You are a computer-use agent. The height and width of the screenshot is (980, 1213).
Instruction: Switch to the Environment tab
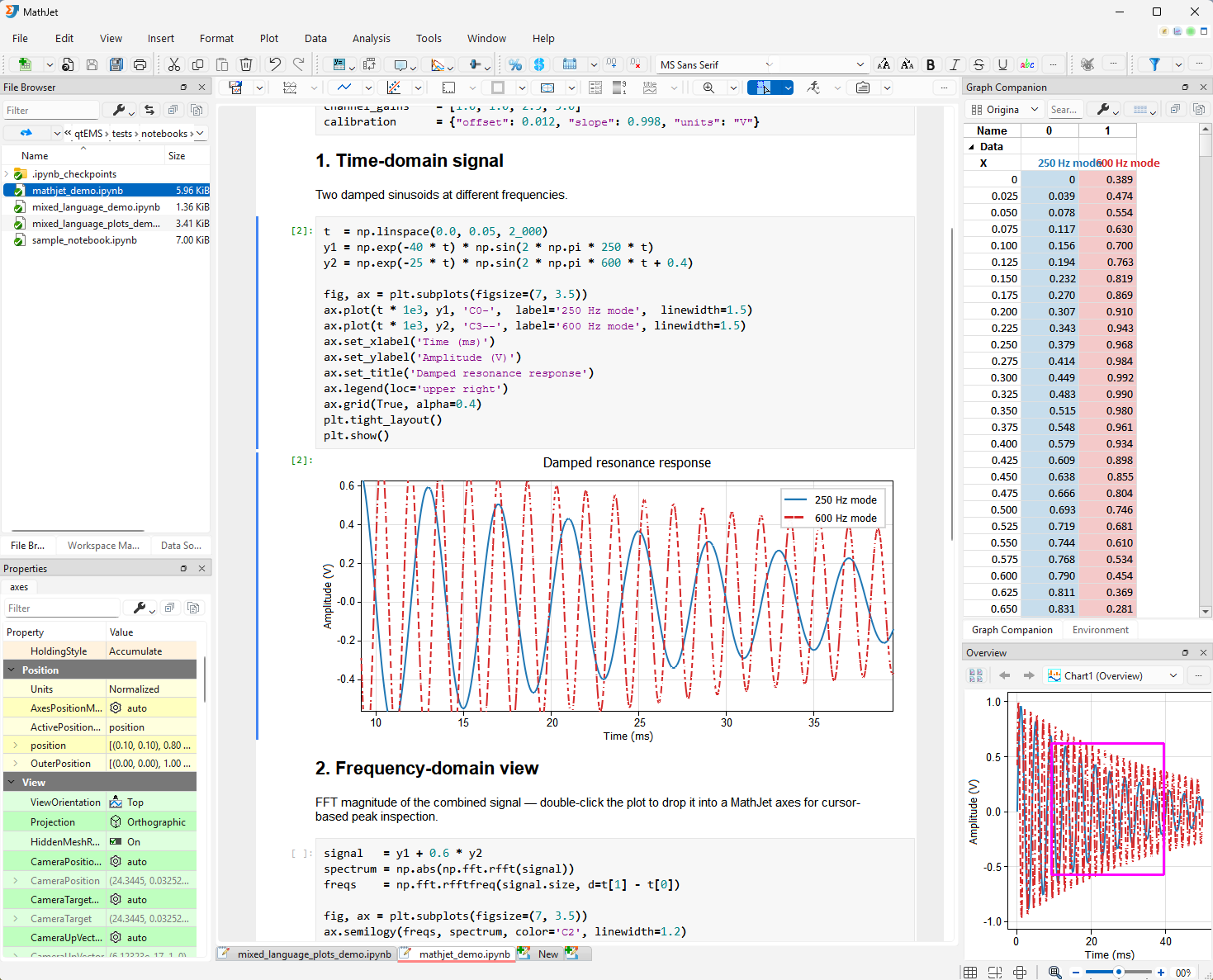tap(1100, 630)
